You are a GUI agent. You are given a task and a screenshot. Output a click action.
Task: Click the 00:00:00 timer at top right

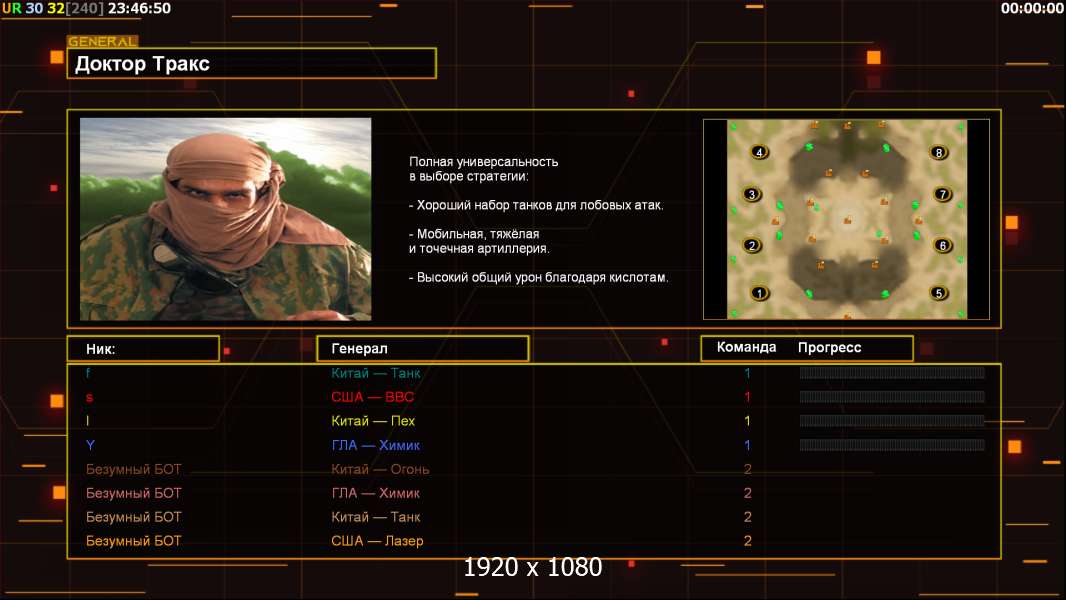[x=1032, y=8]
